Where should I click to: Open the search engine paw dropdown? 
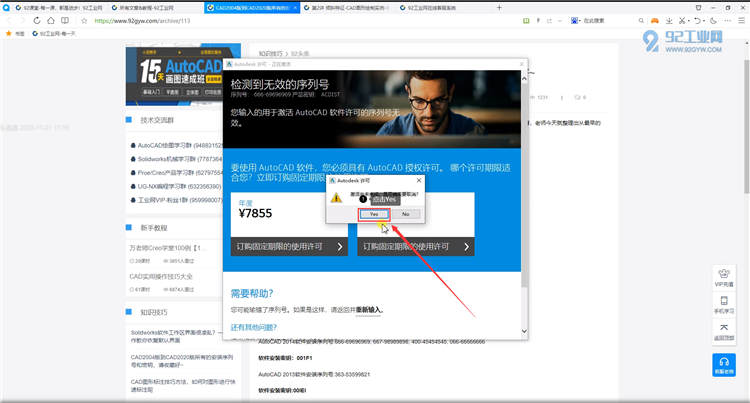pyautogui.click(x=575, y=21)
